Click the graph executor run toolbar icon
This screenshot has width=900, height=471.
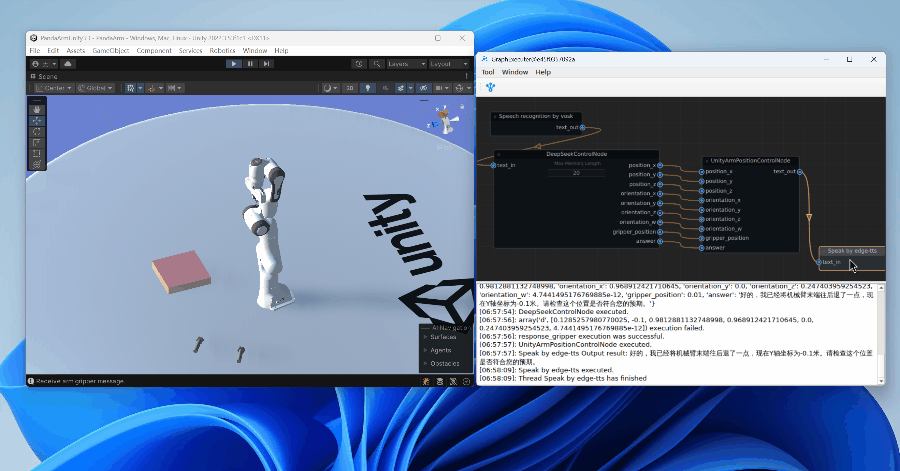point(490,87)
